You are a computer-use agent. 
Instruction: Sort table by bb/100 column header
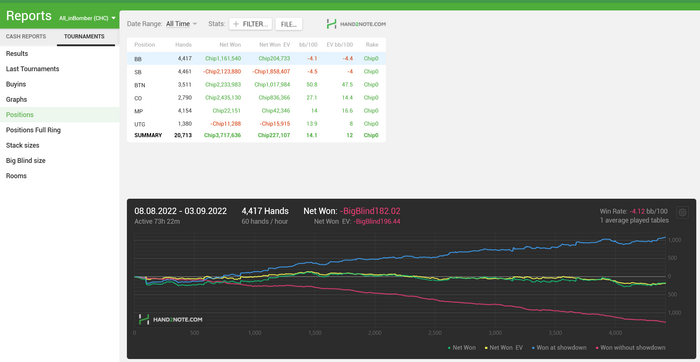point(311,45)
